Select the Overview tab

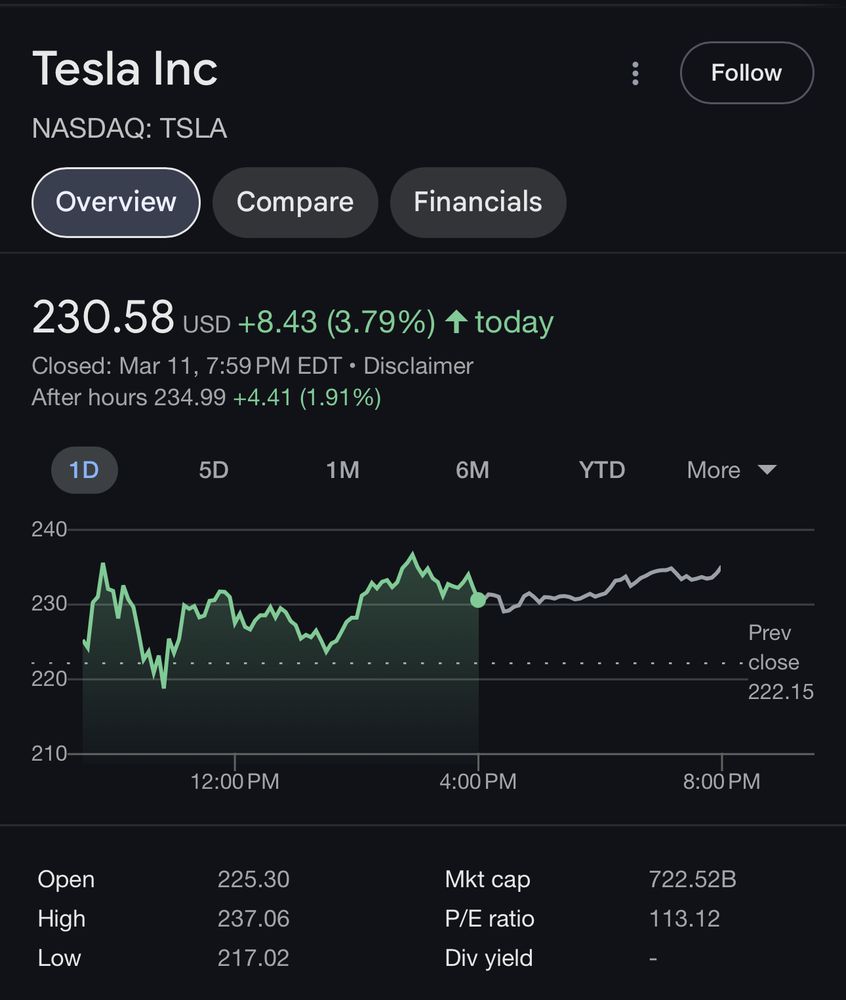(116, 202)
